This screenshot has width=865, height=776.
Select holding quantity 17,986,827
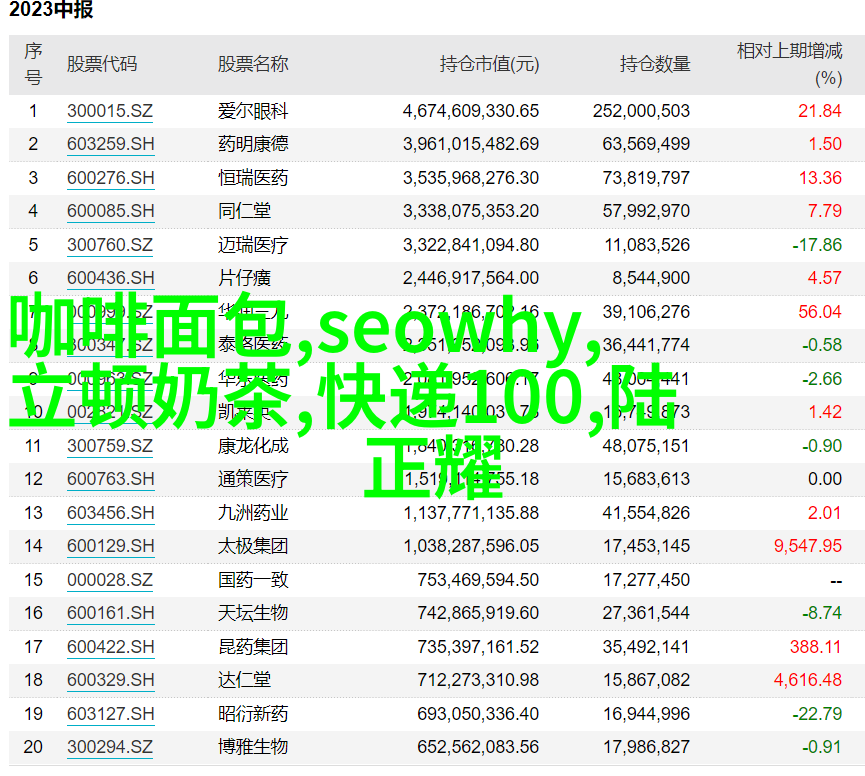click(x=646, y=747)
